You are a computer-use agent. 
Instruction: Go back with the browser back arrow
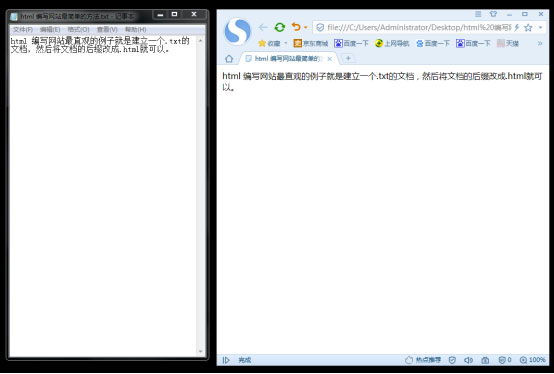pos(263,27)
